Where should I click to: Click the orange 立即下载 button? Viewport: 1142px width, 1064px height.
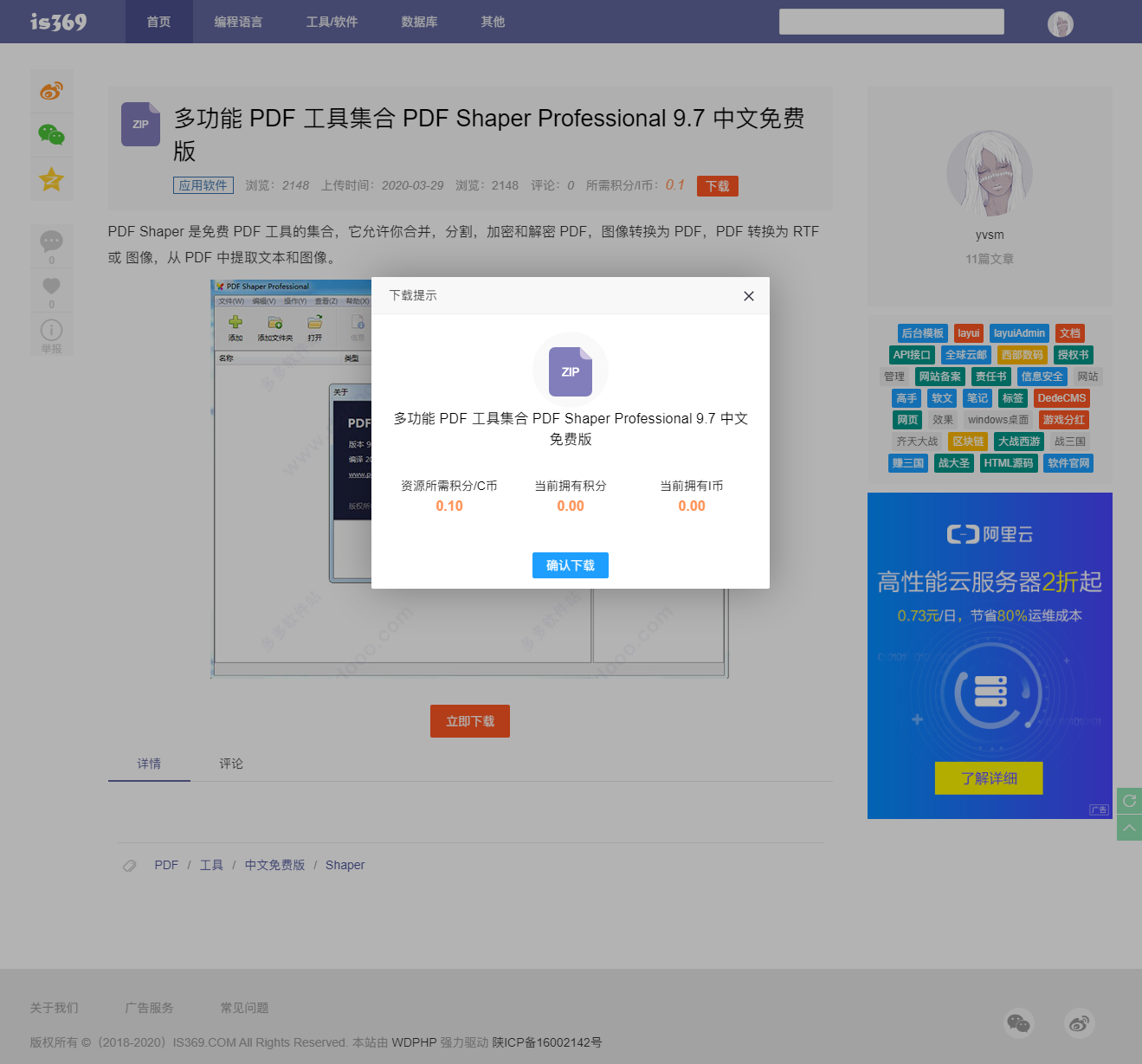[470, 721]
